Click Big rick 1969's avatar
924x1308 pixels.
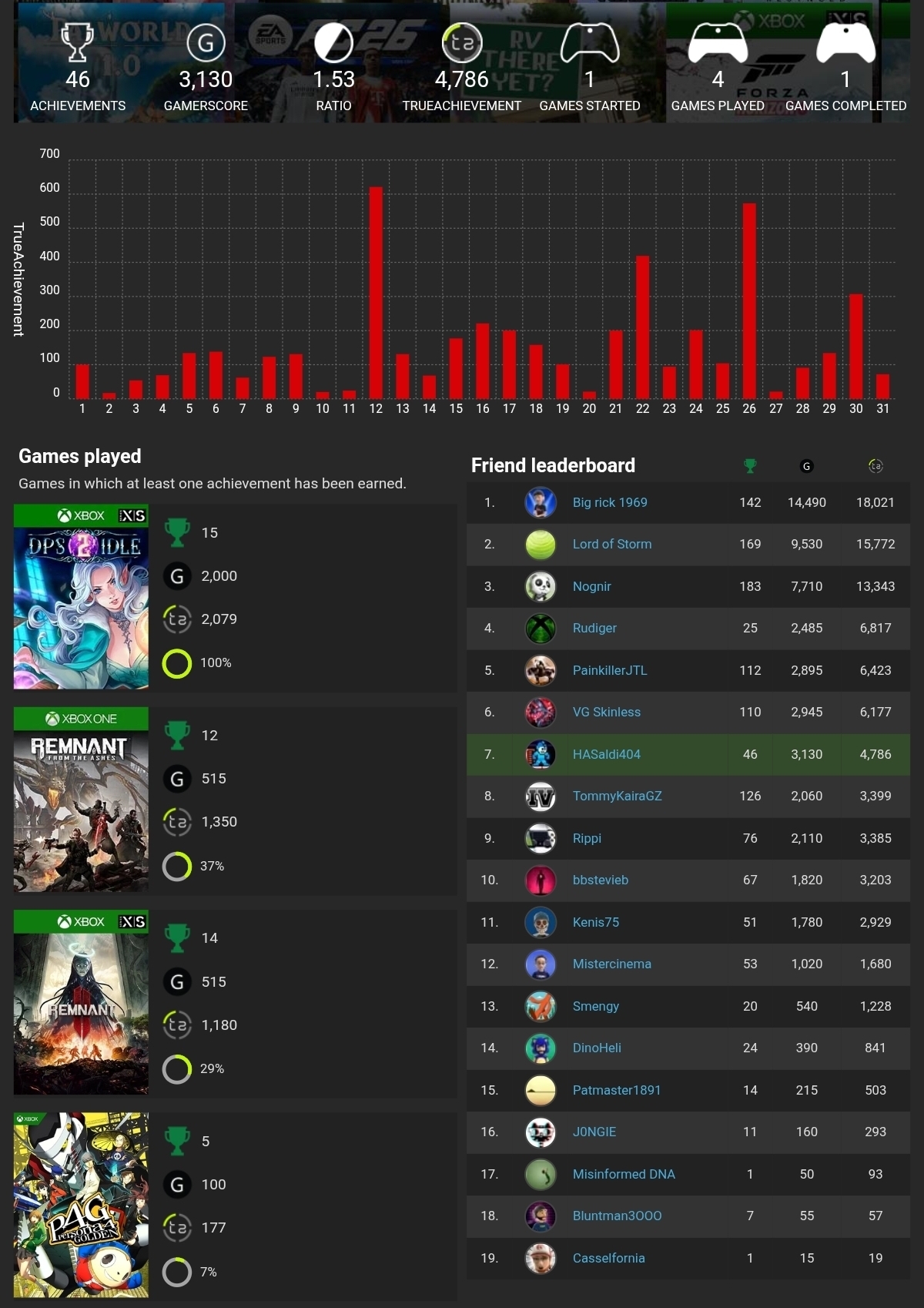[541, 502]
